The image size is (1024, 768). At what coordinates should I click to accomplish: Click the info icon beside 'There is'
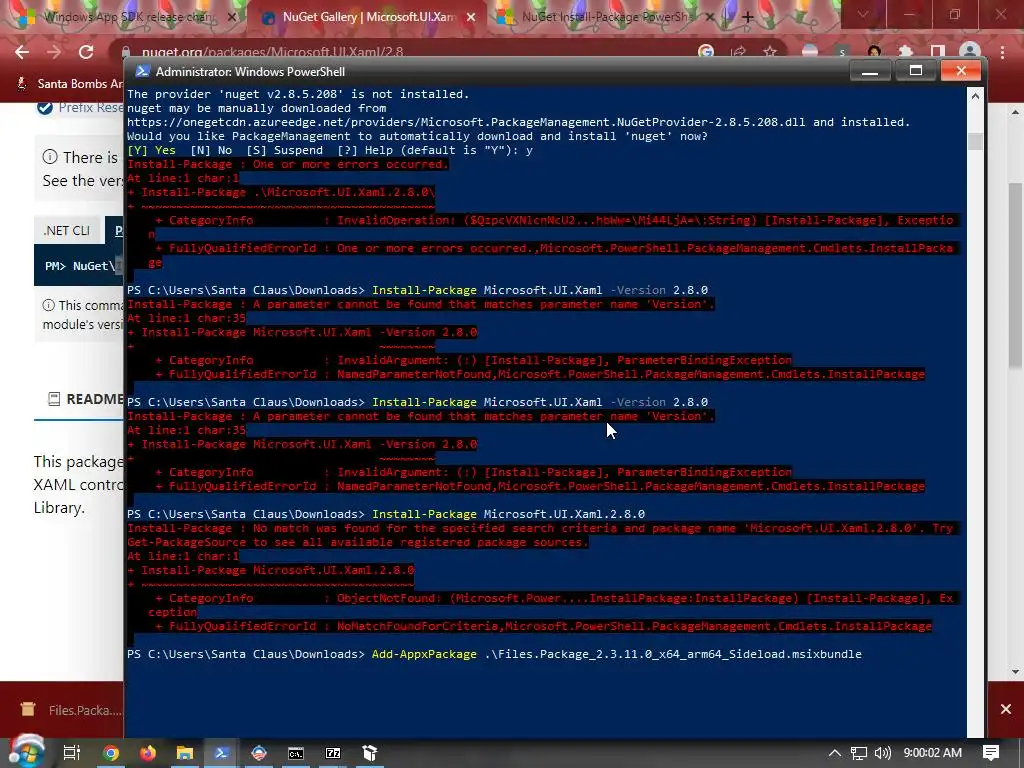50,157
